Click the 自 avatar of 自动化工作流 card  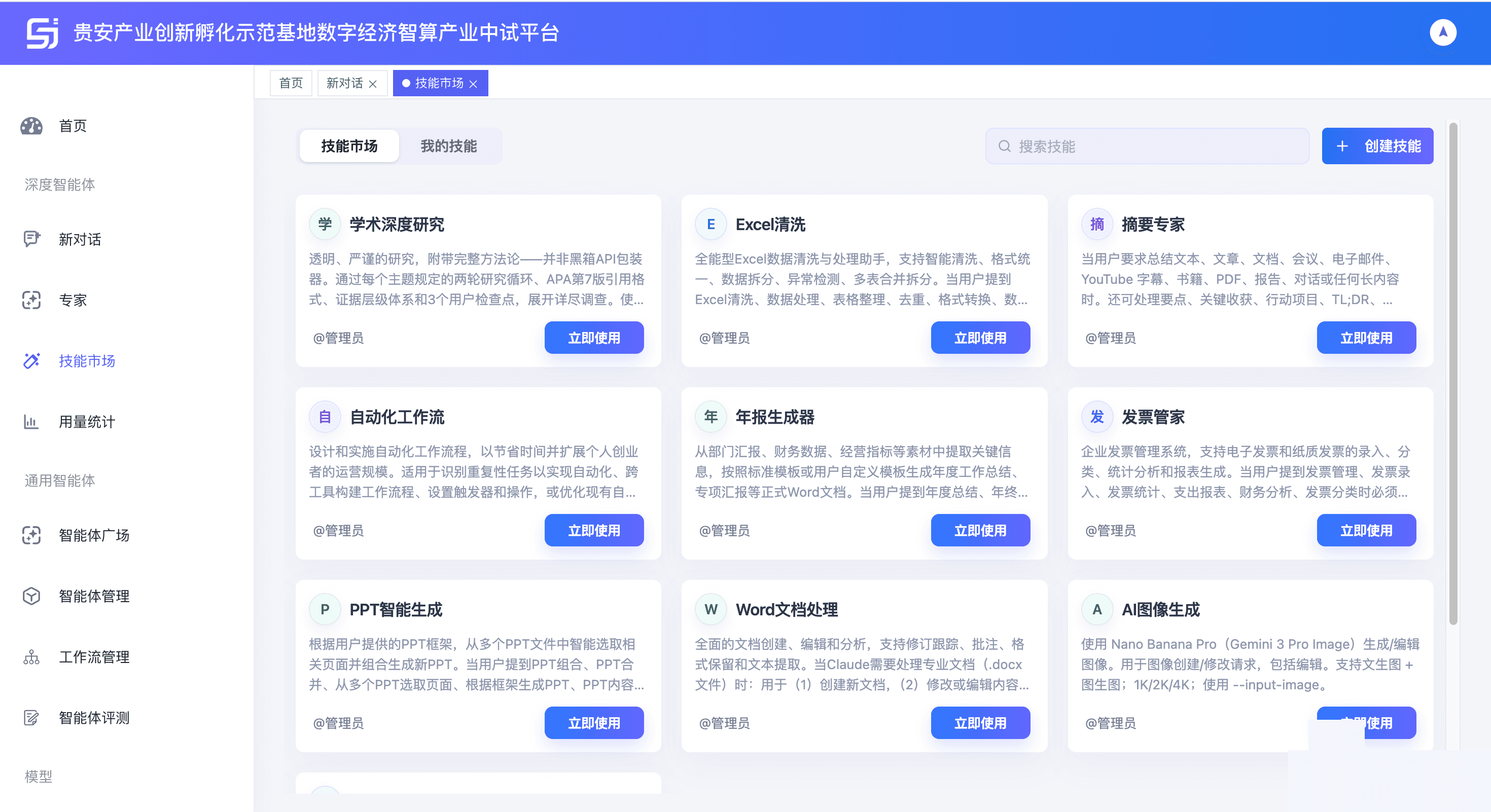pyautogui.click(x=325, y=417)
